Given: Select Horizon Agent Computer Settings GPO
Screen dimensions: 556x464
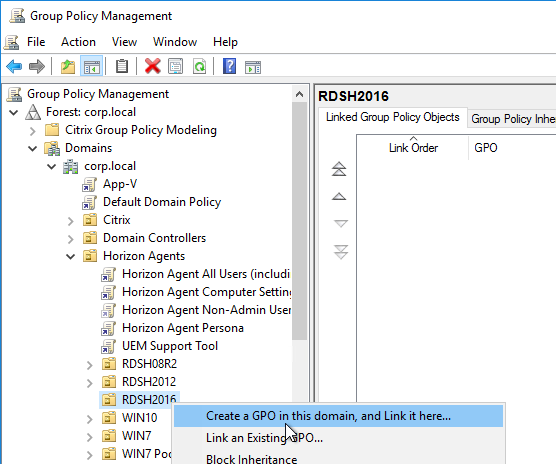Looking at the screenshot, I should [x=206, y=292].
